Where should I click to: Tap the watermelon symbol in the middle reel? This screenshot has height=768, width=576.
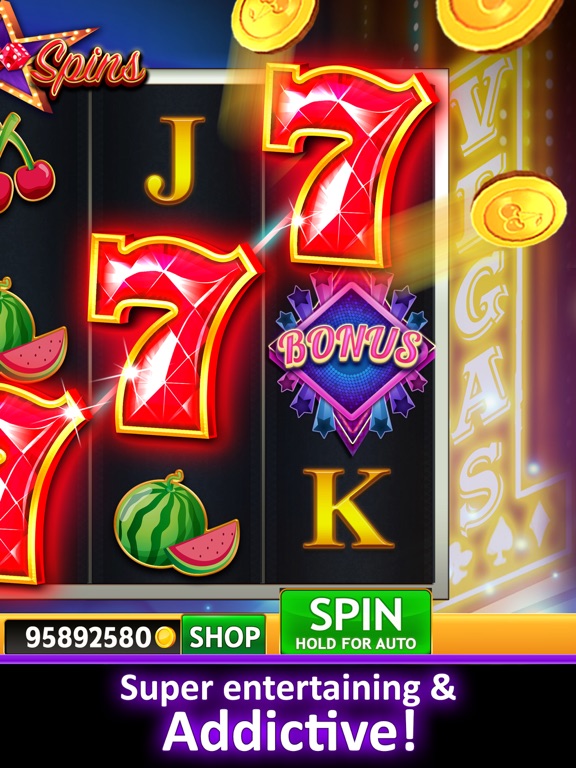click(x=177, y=523)
